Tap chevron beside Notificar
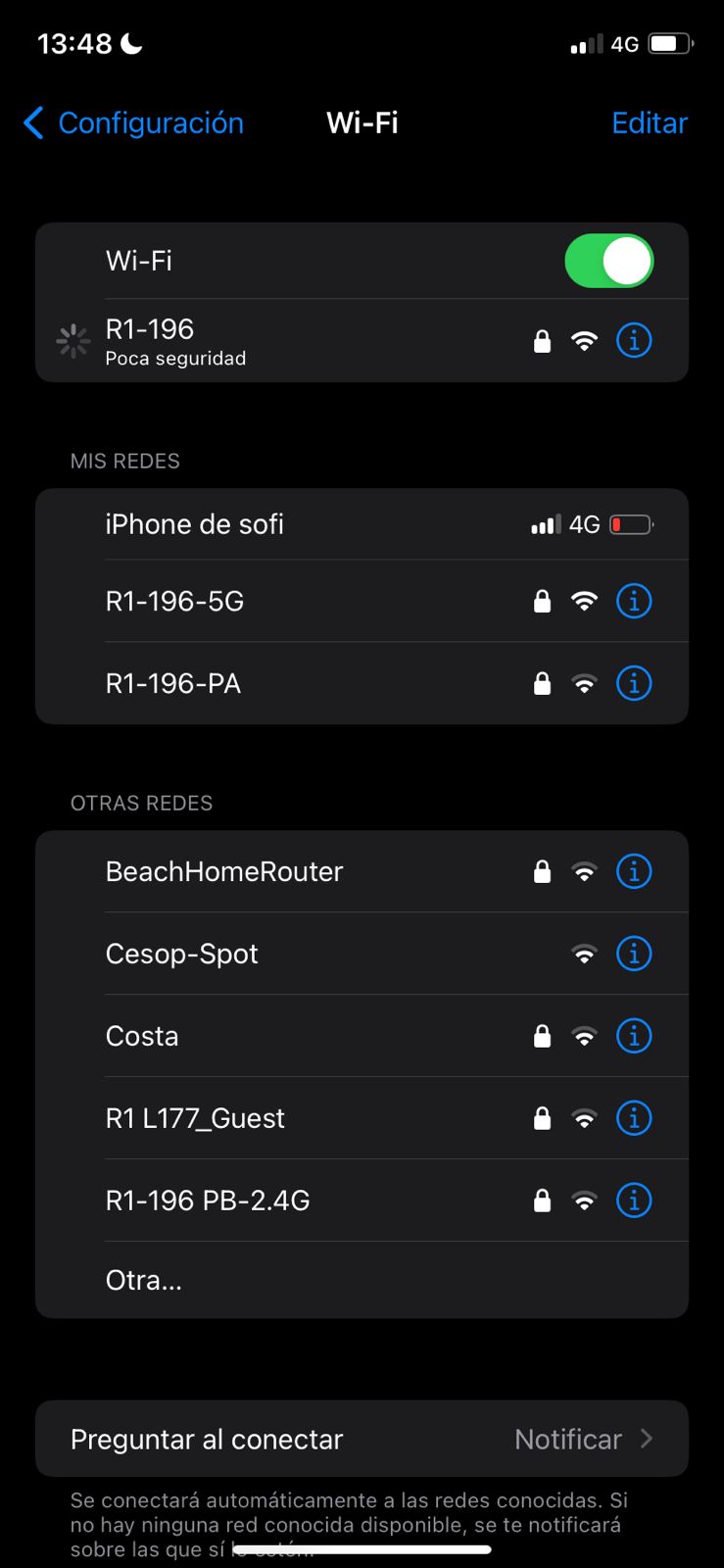The height and width of the screenshot is (1568, 724). (647, 1439)
